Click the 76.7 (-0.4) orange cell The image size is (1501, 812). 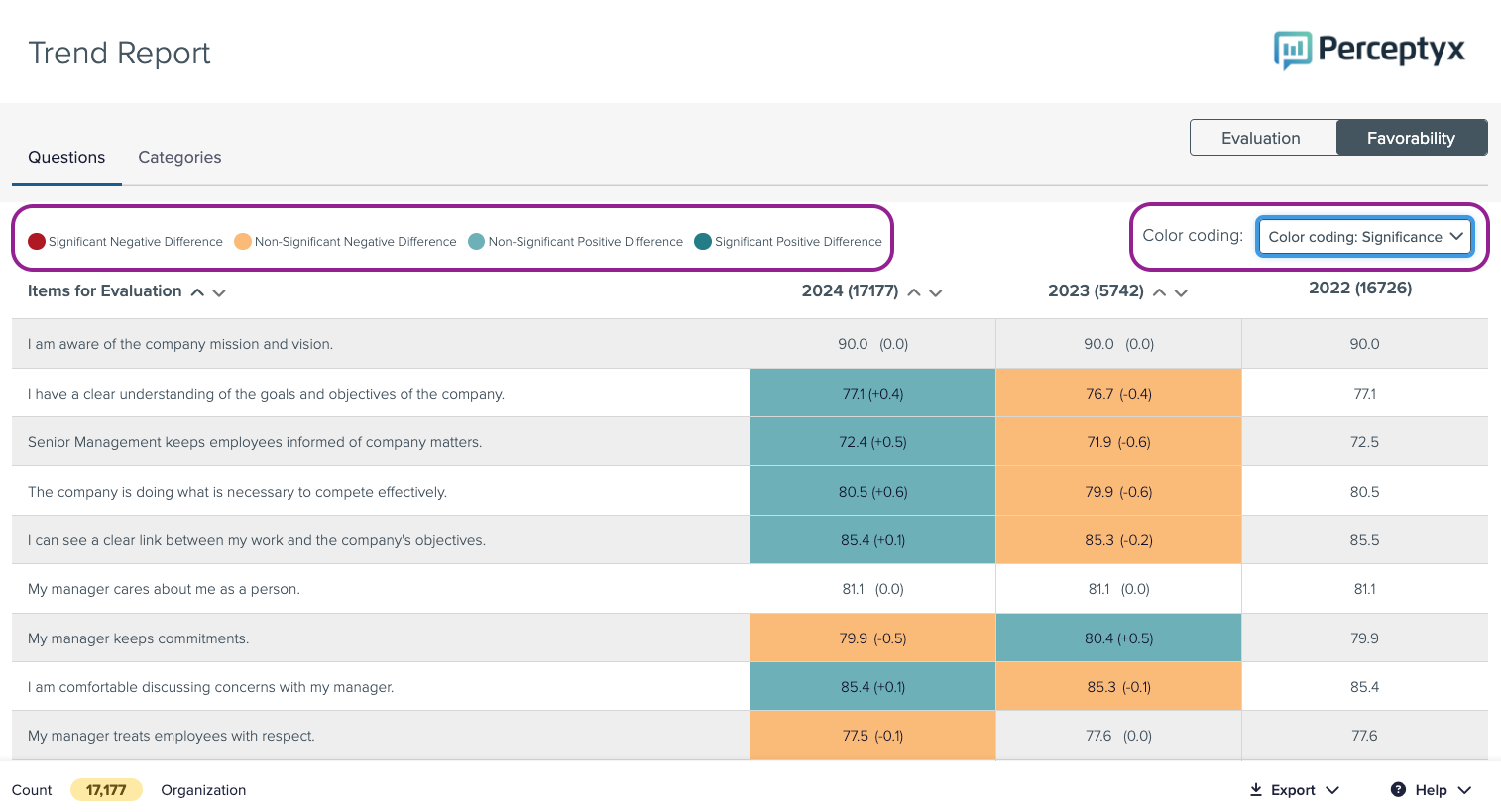pos(1118,394)
